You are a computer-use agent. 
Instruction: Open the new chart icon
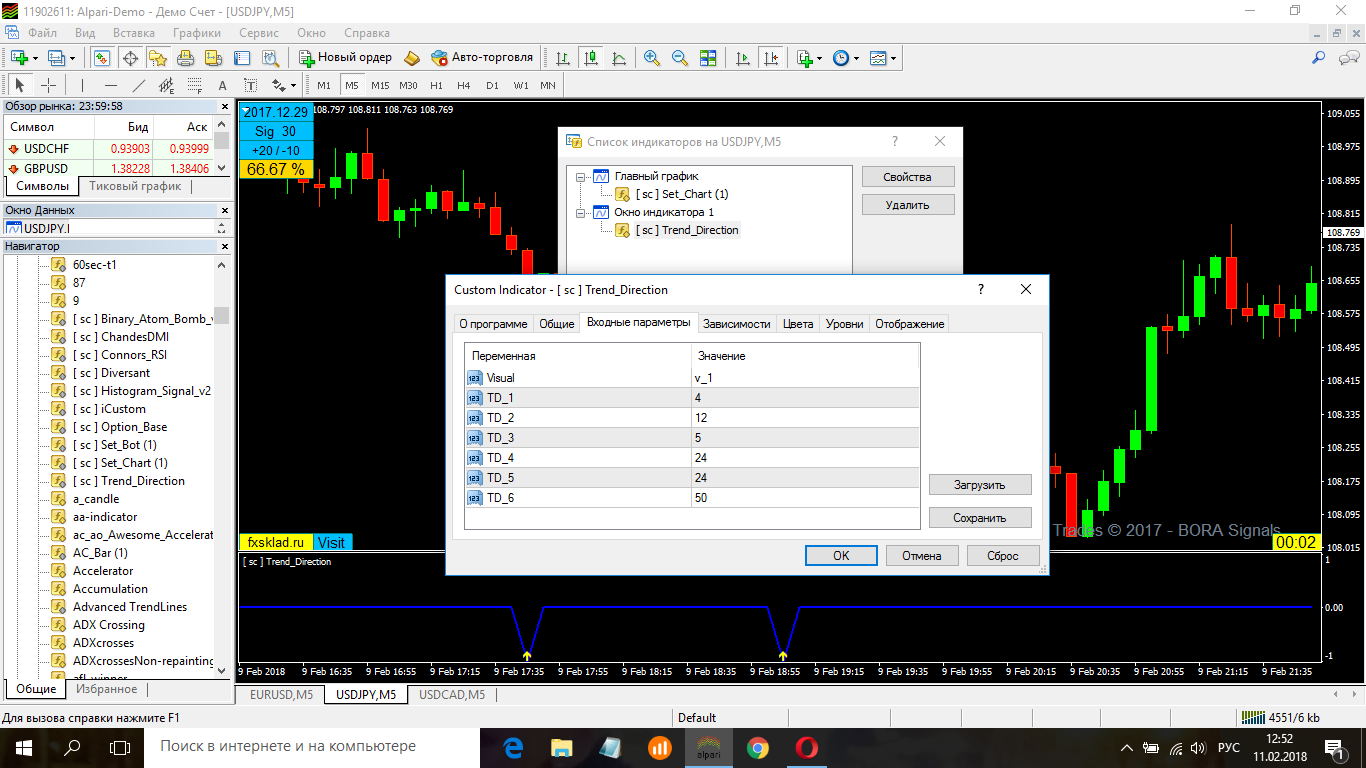coord(19,58)
